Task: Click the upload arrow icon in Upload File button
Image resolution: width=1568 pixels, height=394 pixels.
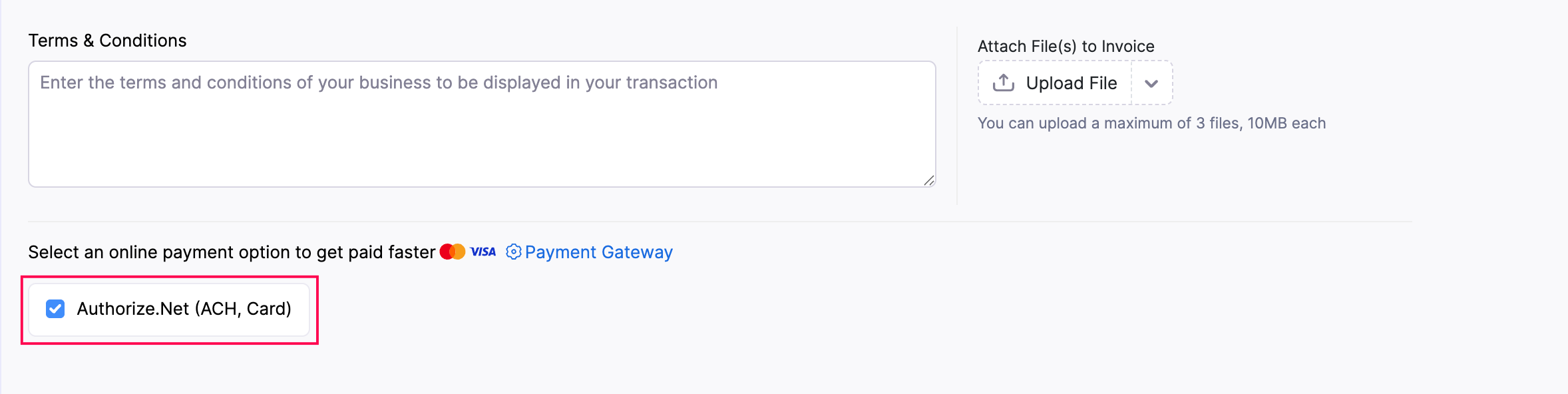Action: tap(1002, 83)
